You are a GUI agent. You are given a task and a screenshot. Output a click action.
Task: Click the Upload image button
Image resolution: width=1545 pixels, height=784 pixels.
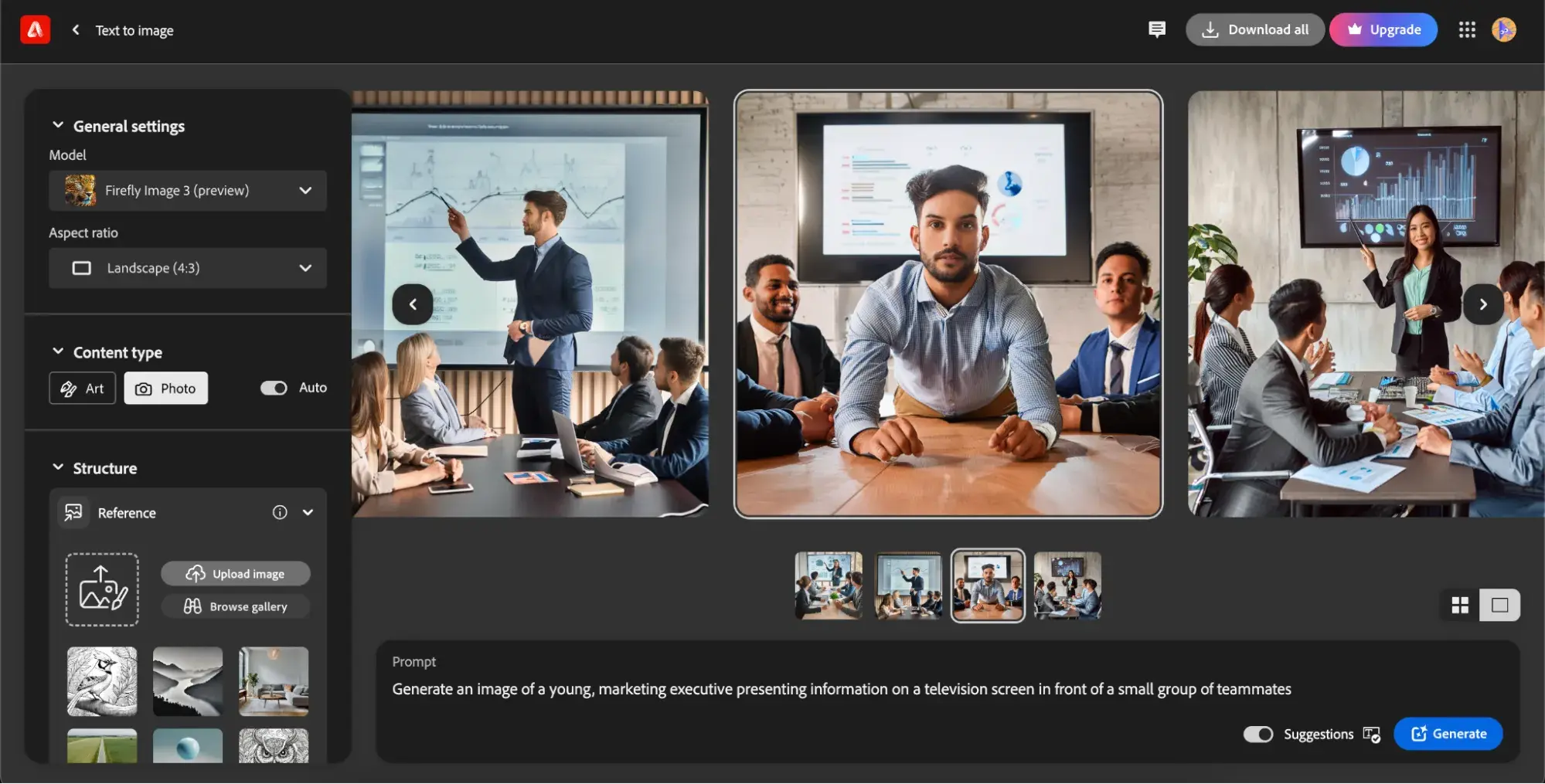click(236, 574)
